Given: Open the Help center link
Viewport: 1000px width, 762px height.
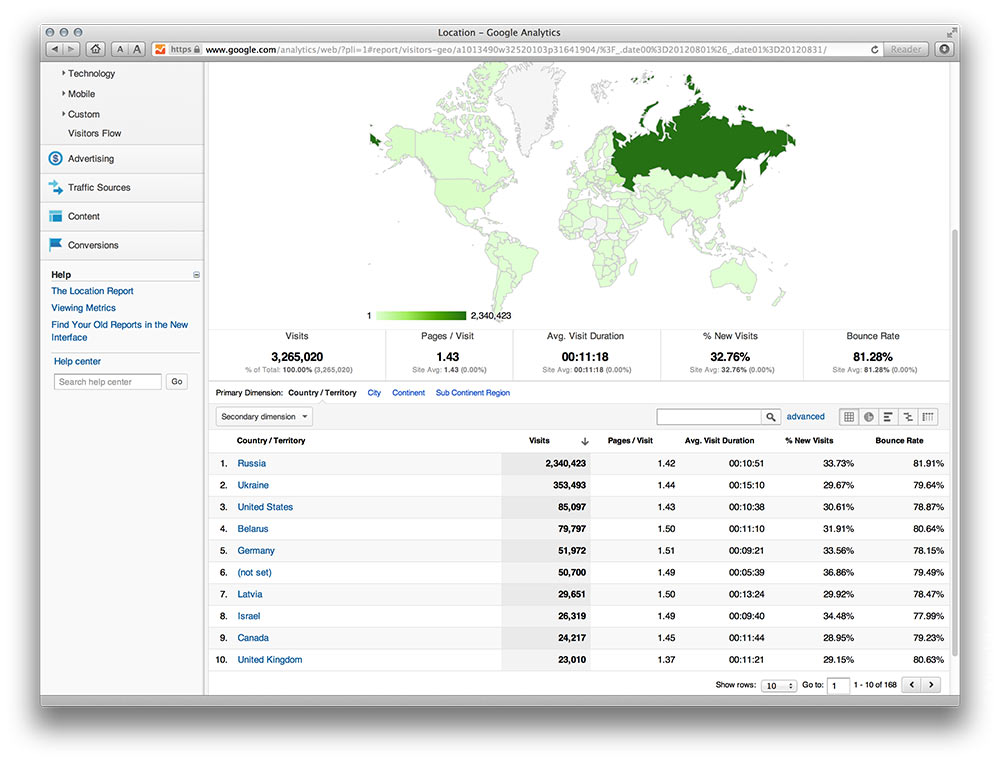Looking at the screenshot, I should coord(77,361).
